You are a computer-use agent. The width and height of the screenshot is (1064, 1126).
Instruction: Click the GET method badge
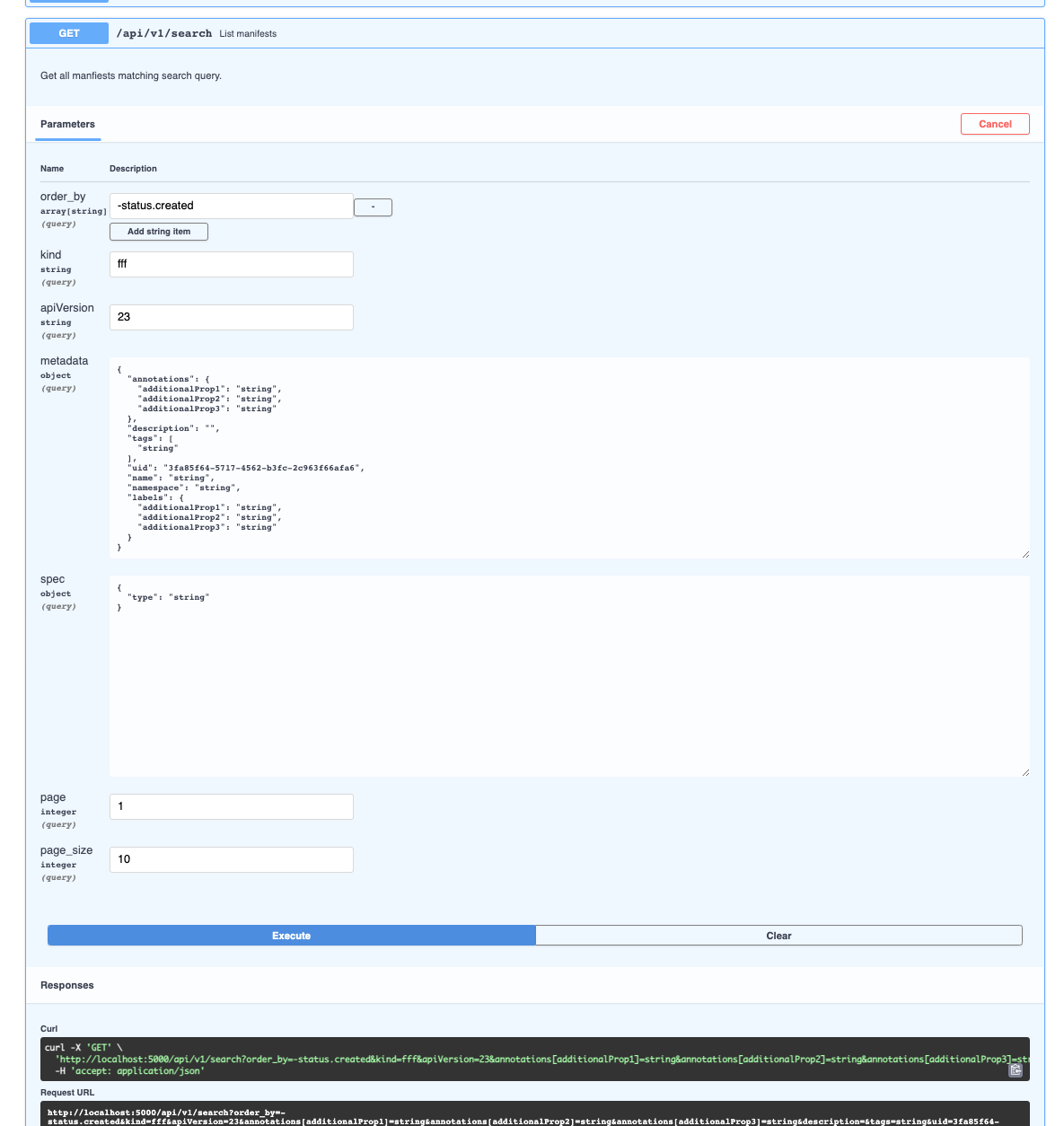click(69, 33)
